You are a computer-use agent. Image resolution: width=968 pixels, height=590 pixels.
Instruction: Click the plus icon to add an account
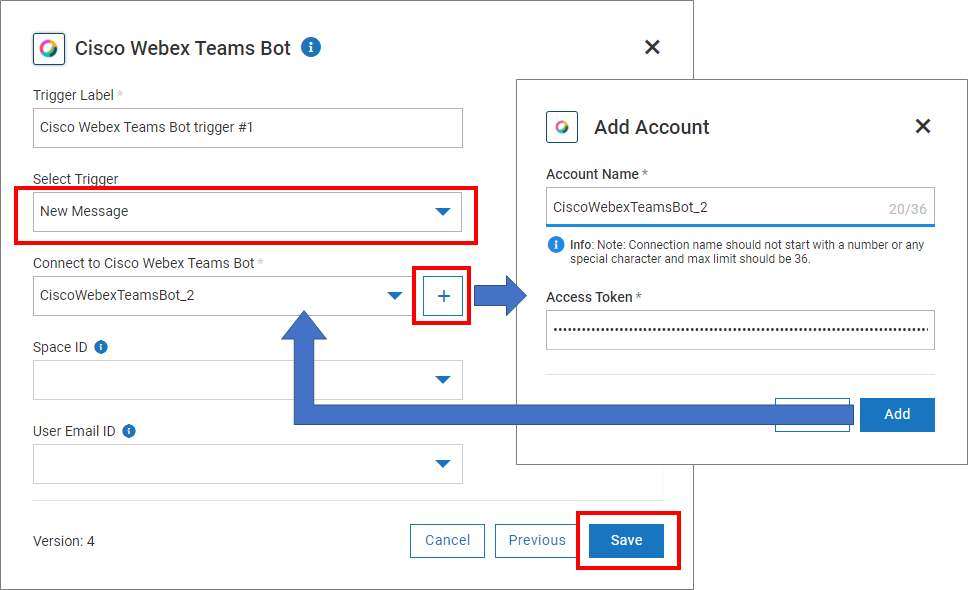[x=443, y=296]
